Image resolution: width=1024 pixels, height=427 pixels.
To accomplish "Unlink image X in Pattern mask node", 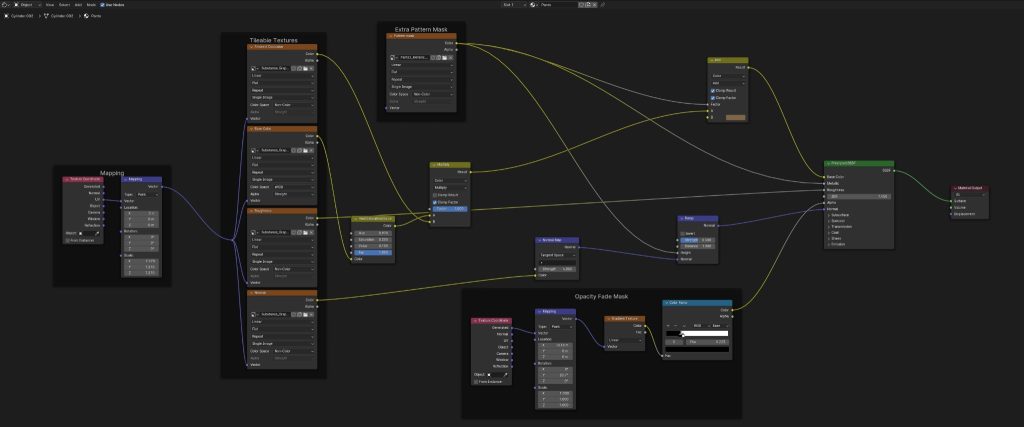I will (x=451, y=57).
